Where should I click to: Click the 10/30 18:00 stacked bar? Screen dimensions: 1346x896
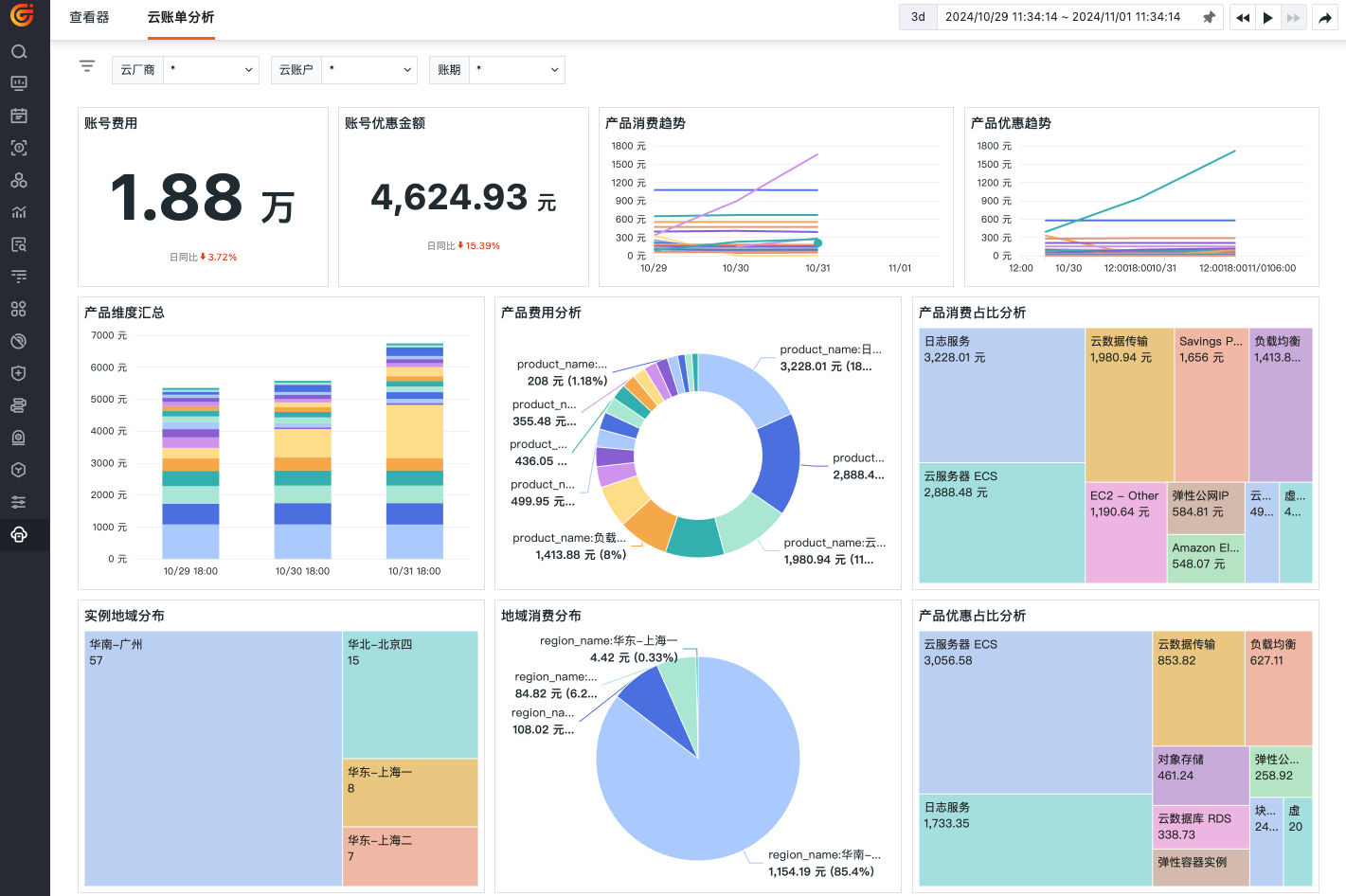pos(303,470)
